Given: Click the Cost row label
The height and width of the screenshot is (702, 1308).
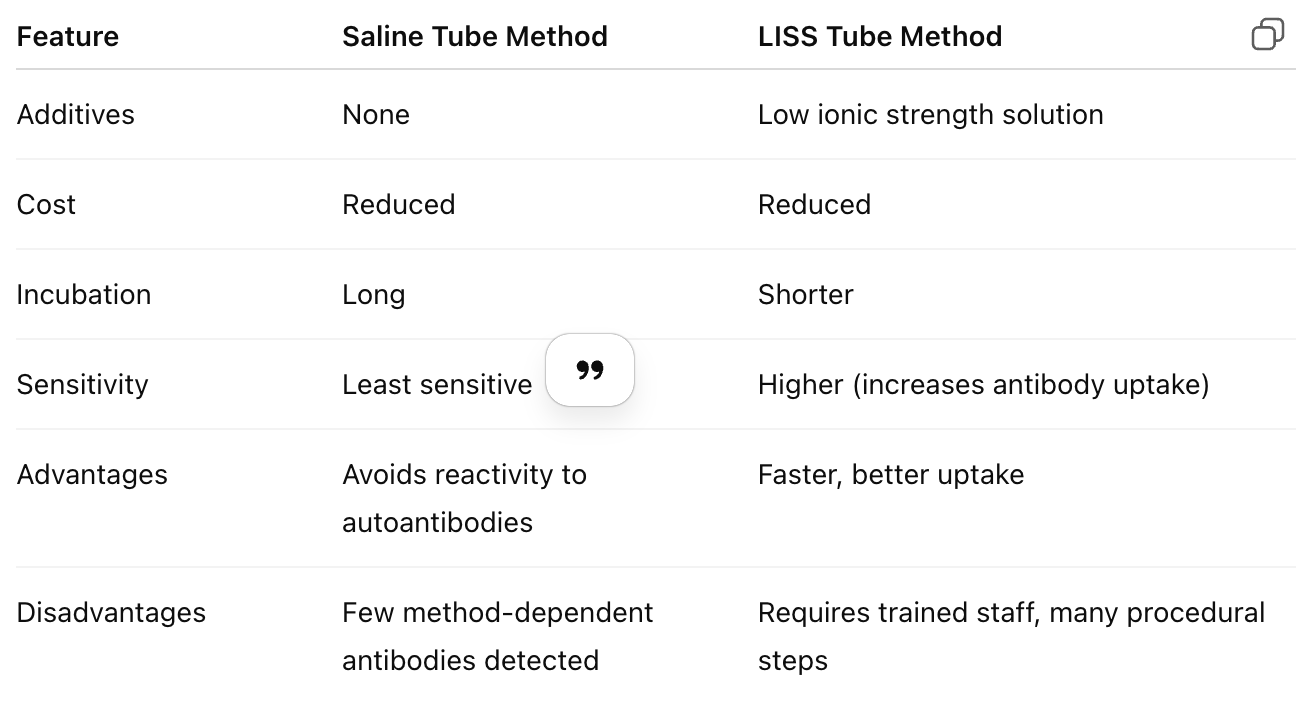Looking at the screenshot, I should tap(47, 205).
